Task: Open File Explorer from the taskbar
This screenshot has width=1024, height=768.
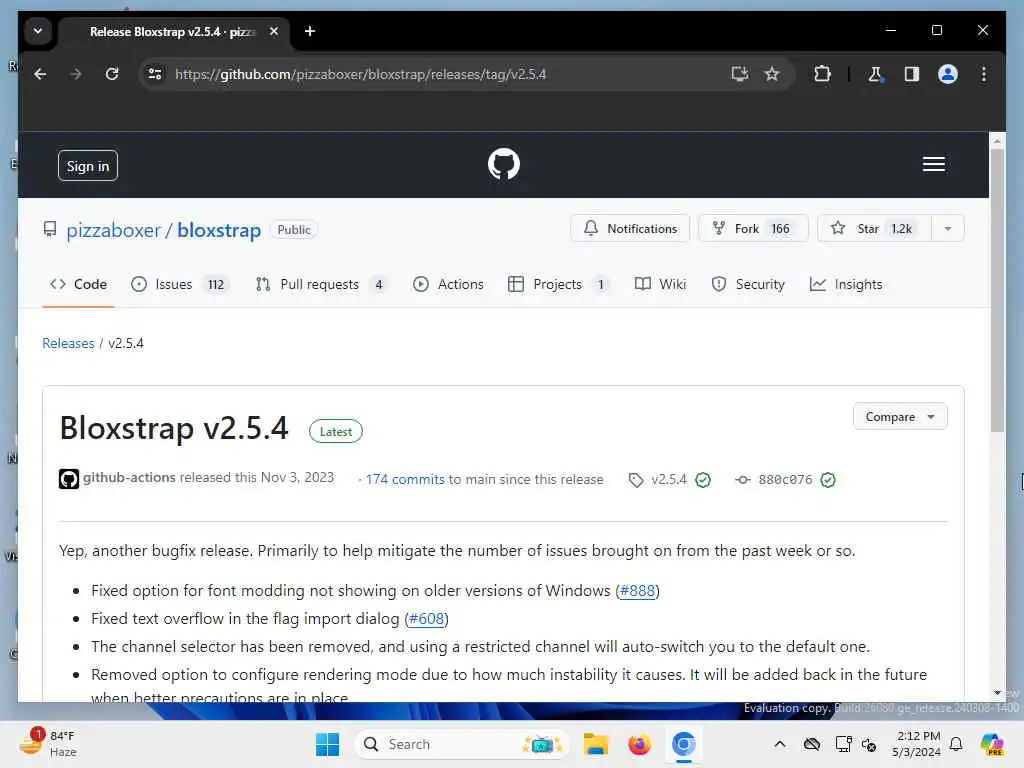Action: pos(596,744)
